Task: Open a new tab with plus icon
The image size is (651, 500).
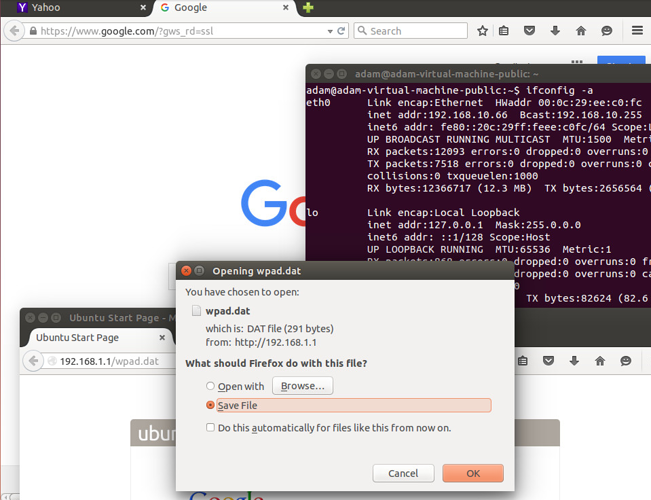Action: tap(308, 7)
